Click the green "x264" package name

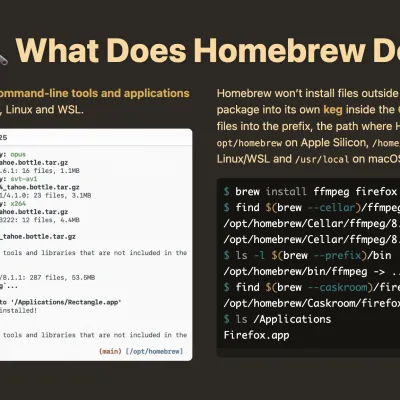(18, 204)
